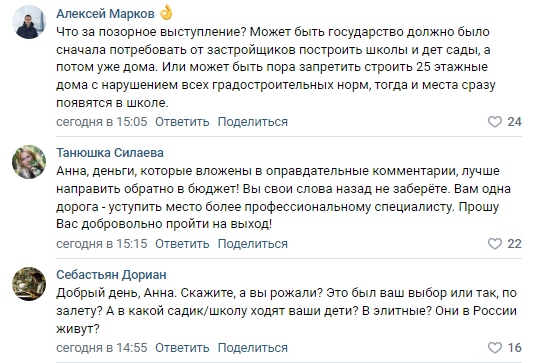This screenshot has width=533, height=363.
Task: Open Алексей Марков's profile picture
Action: 29,22
